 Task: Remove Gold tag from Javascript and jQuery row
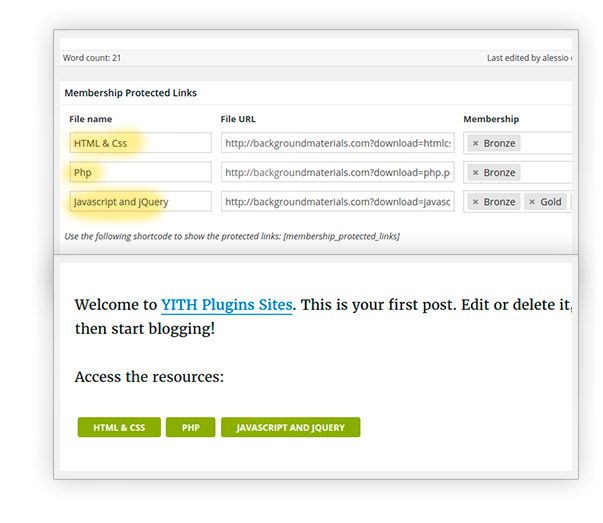tap(532, 202)
